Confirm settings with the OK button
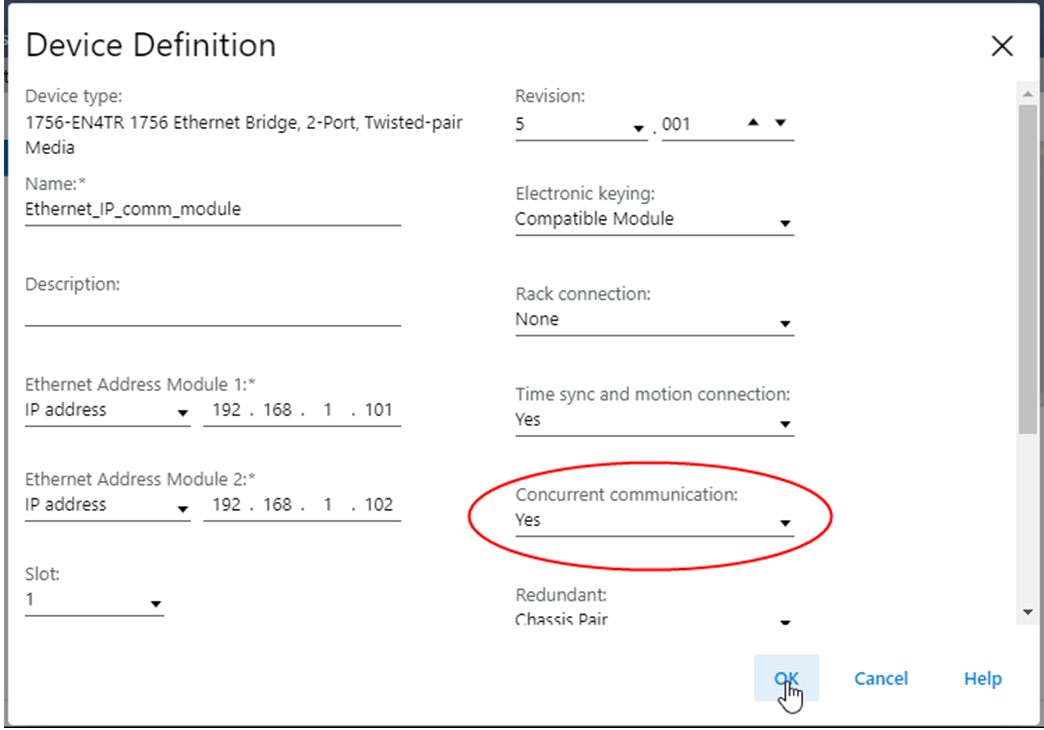The height and width of the screenshot is (730, 1044). point(787,678)
